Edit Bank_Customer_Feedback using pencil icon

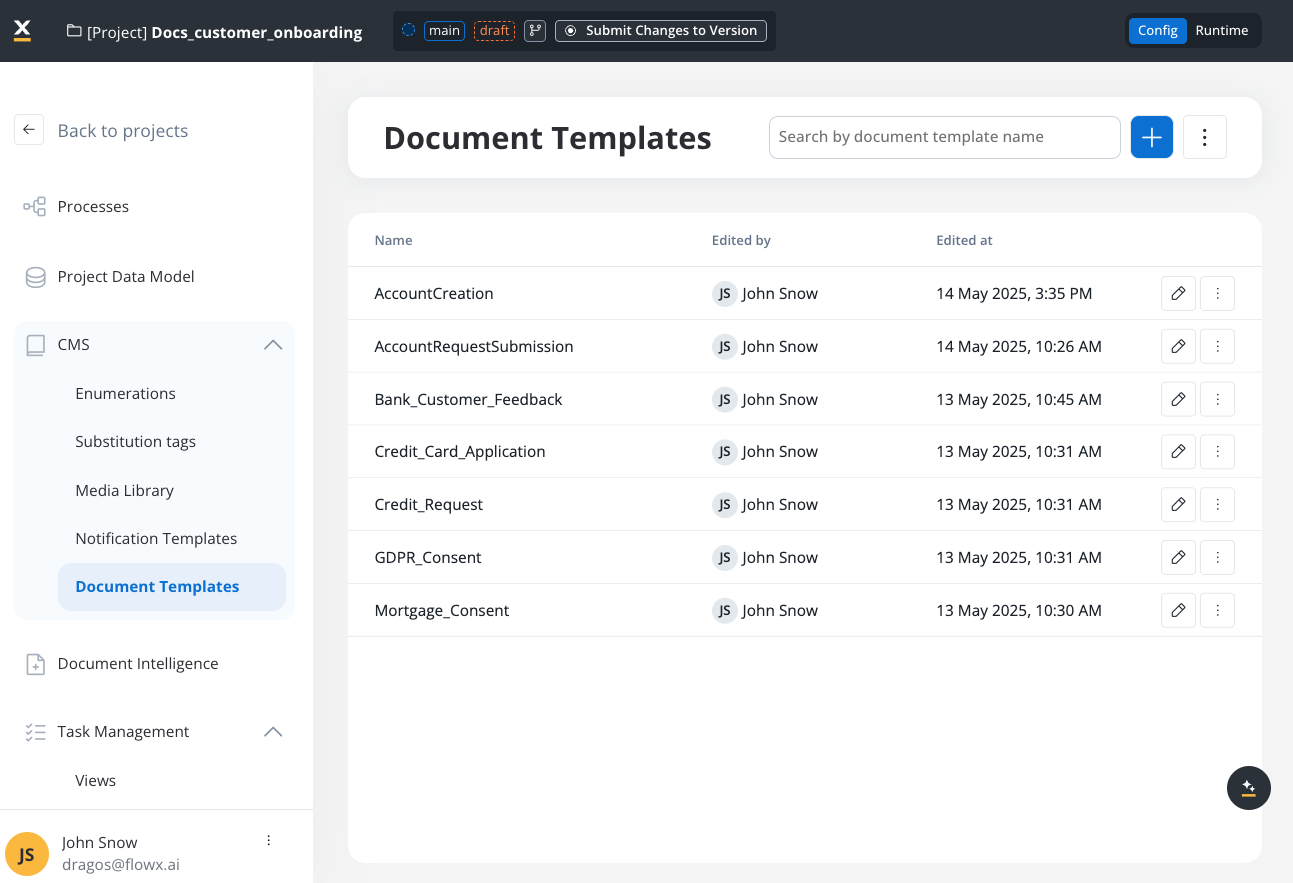click(x=1178, y=399)
